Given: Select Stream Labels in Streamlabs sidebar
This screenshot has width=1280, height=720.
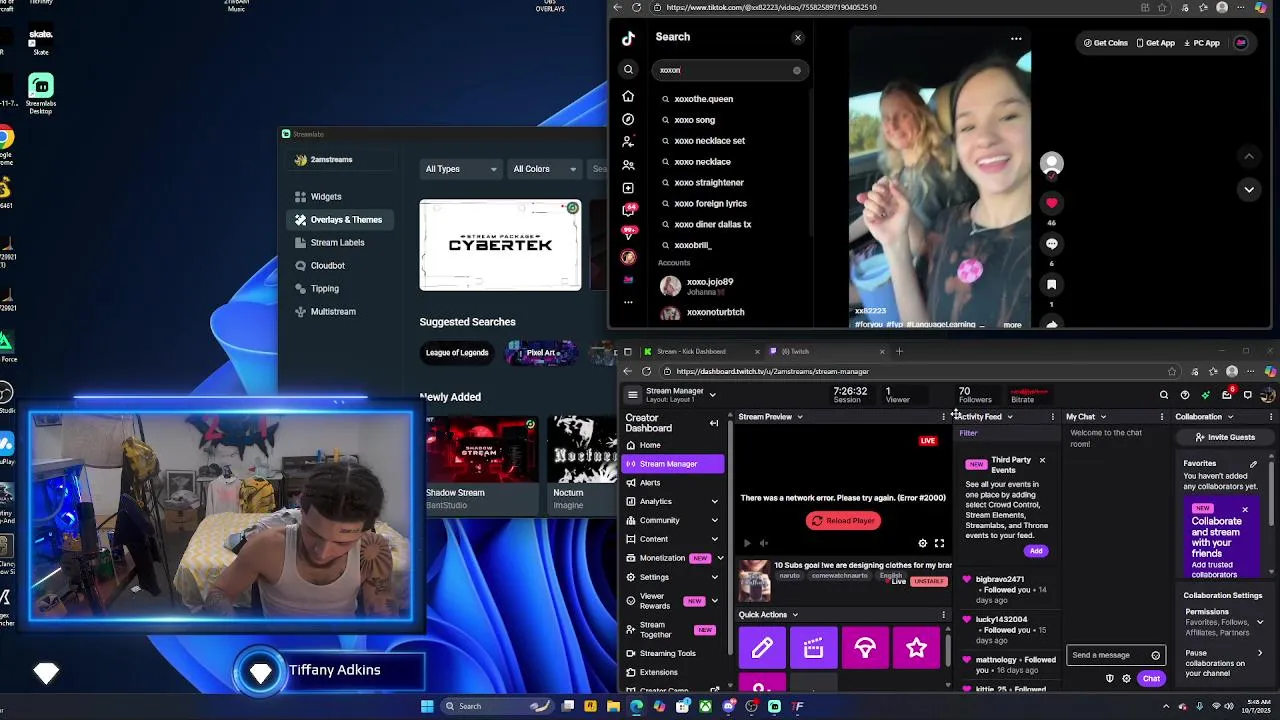Looking at the screenshot, I should (x=337, y=243).
